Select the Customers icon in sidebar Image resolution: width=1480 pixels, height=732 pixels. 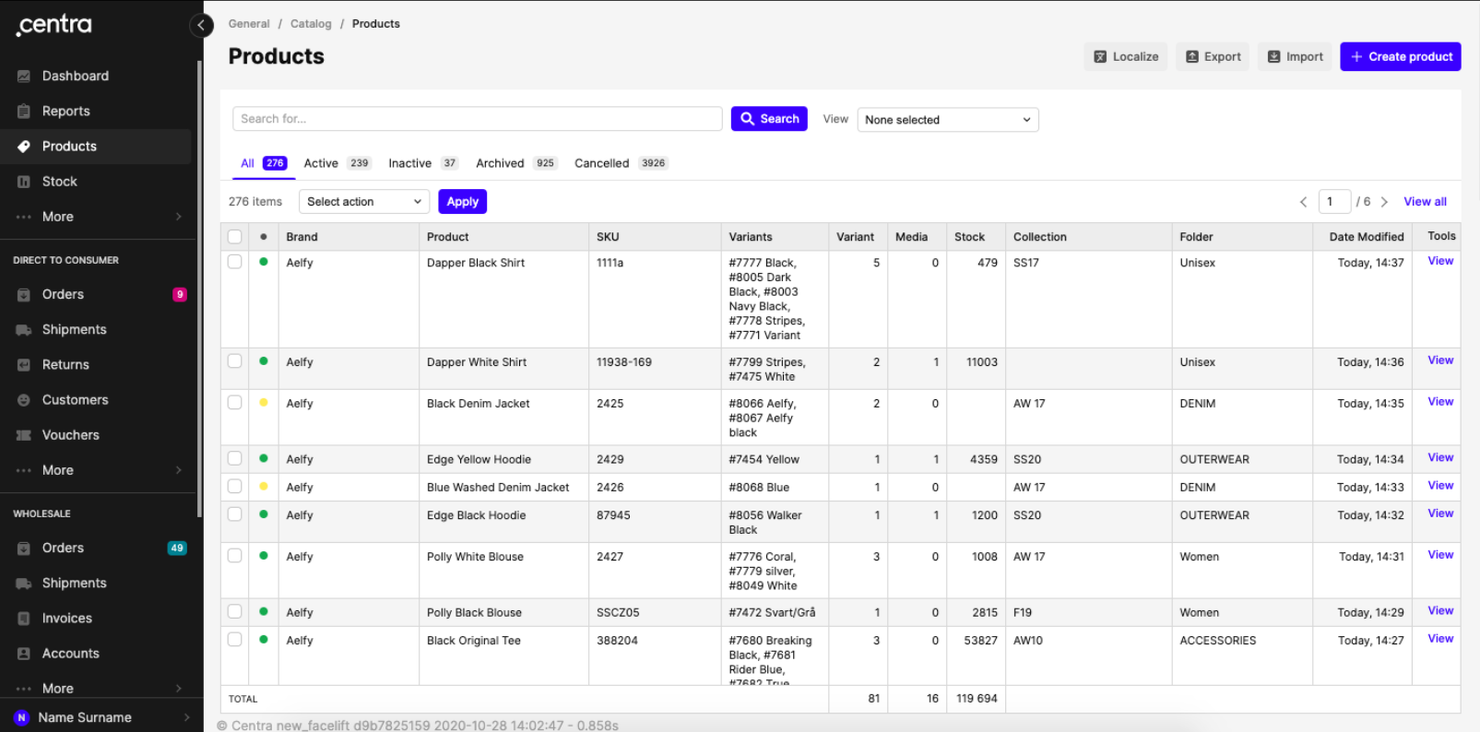24,400
